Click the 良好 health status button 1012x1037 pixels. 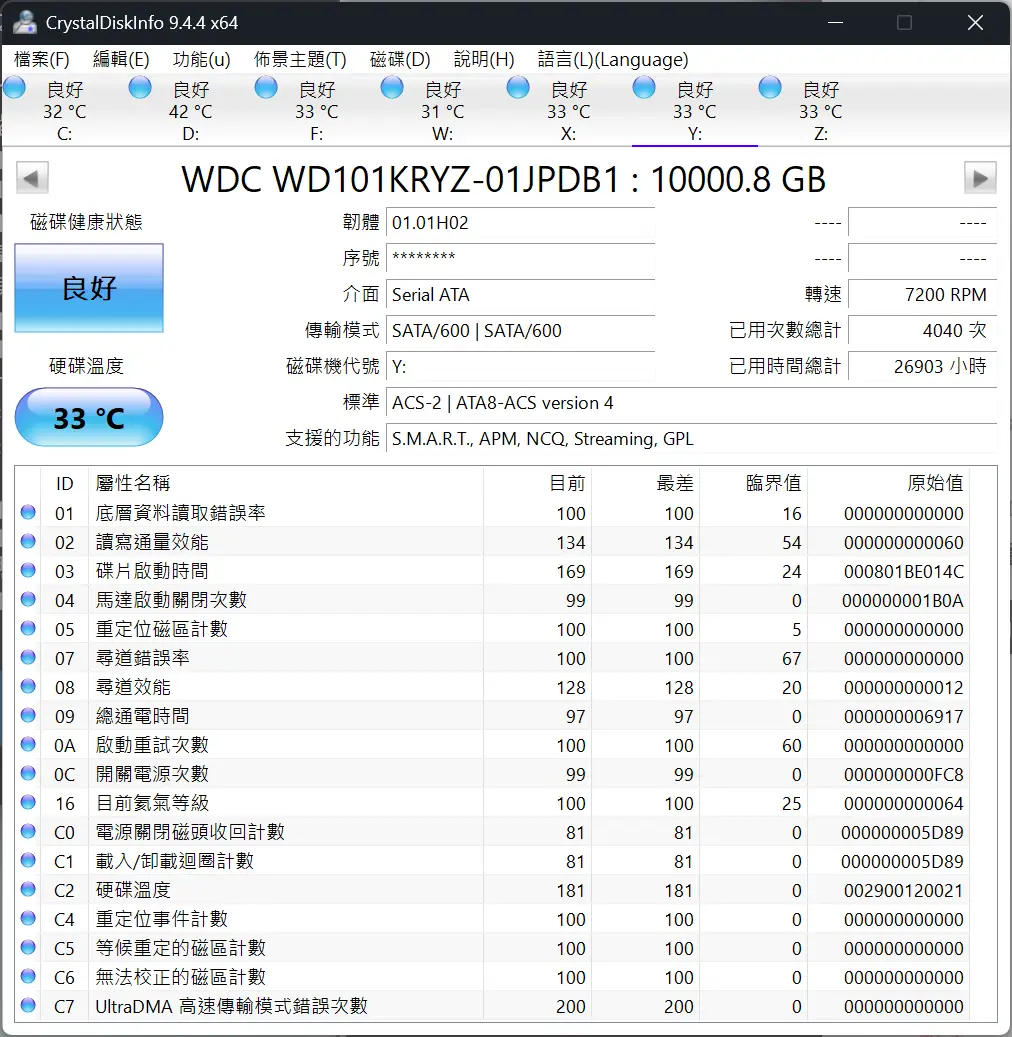[89, 288]
